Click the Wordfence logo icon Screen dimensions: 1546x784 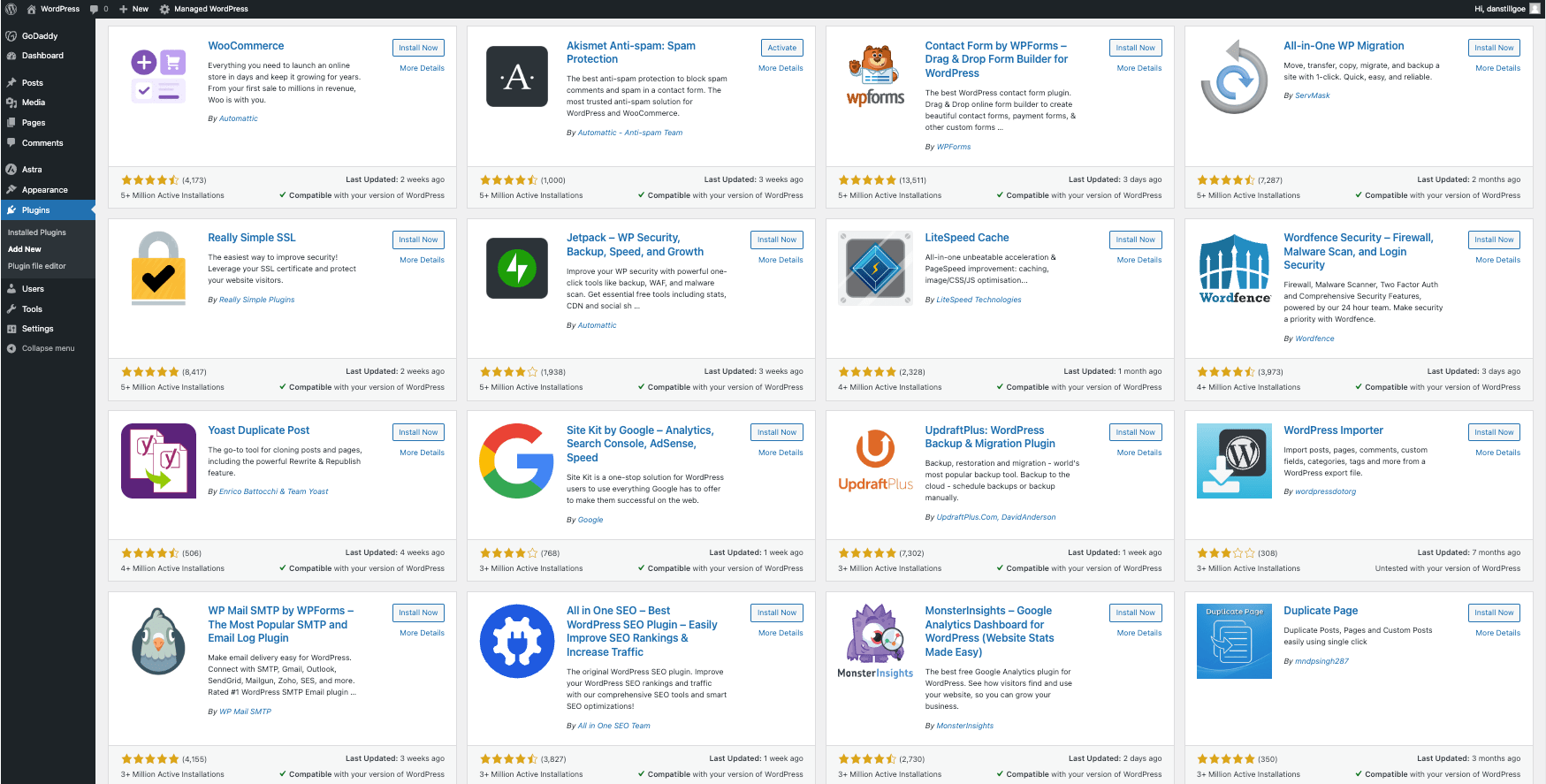1234,269
